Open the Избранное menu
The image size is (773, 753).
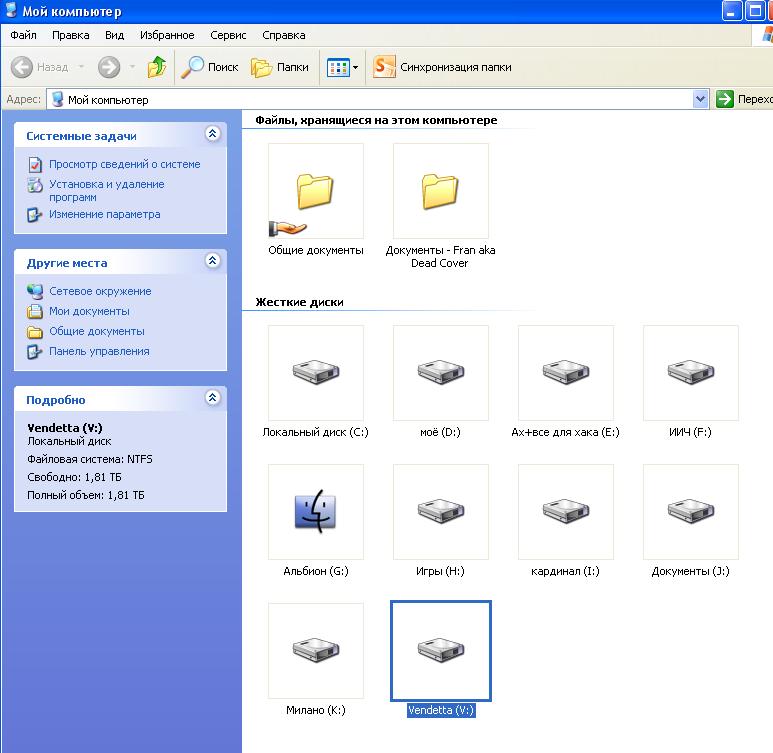point(167,35)
